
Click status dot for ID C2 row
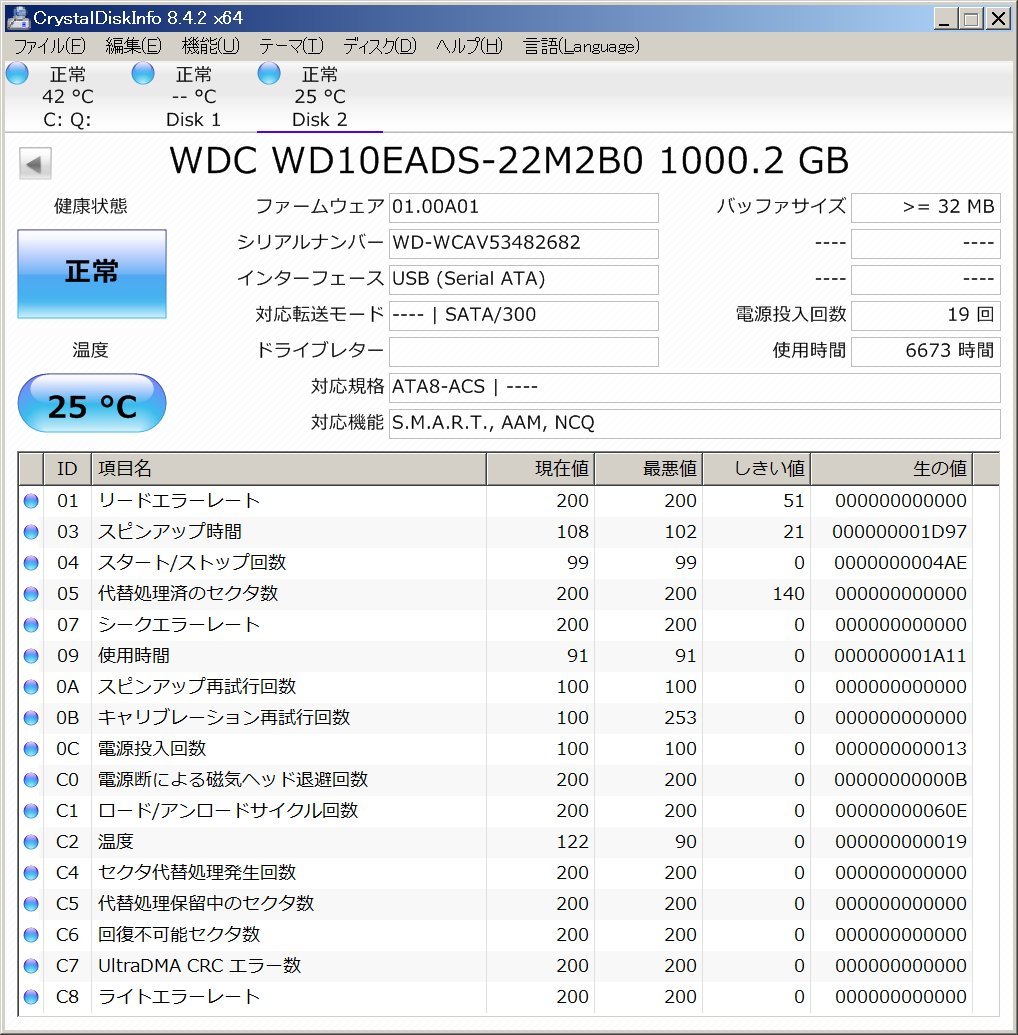(x=31, y=842)
